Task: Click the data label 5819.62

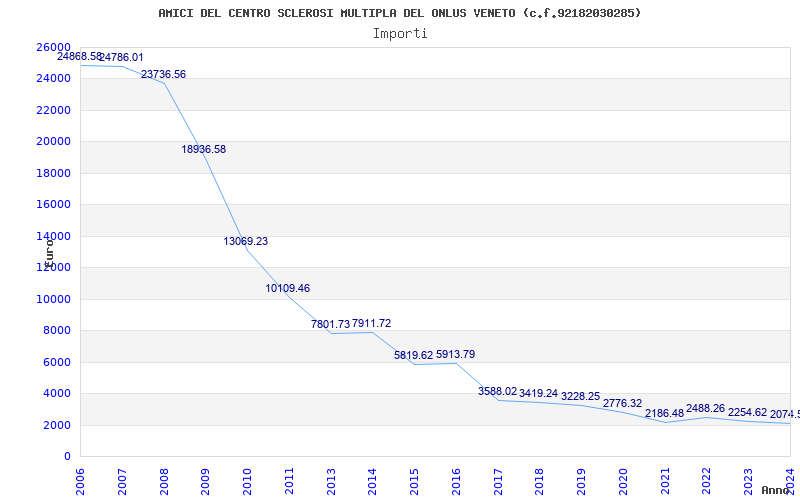Action: click(413, 356)
